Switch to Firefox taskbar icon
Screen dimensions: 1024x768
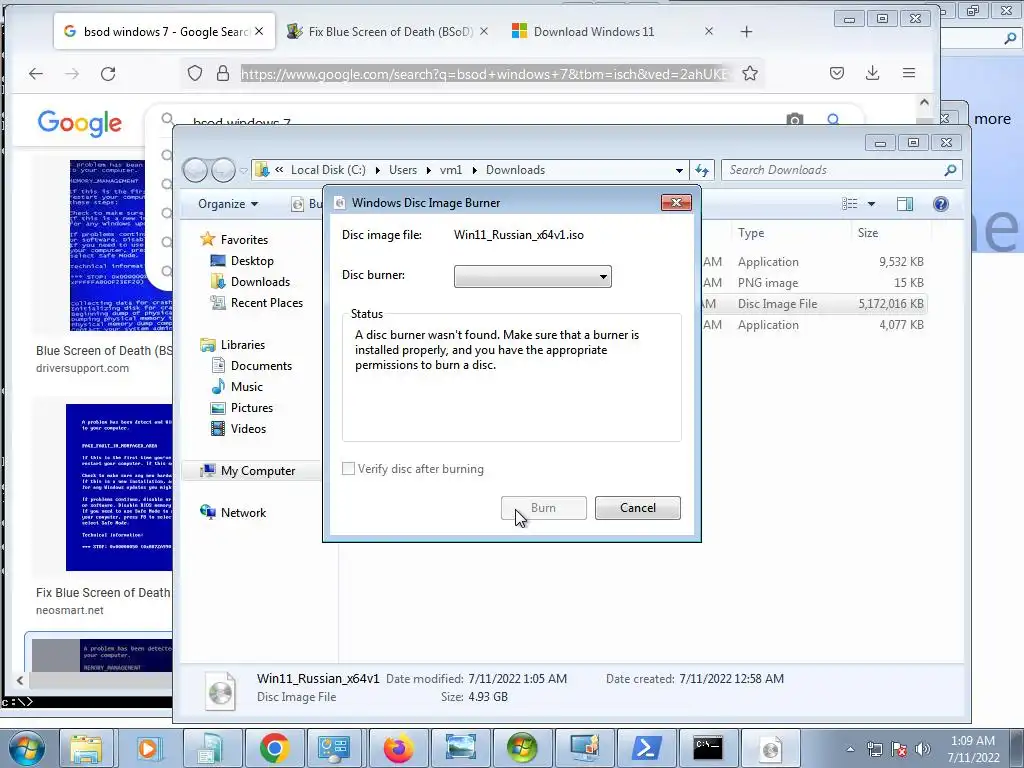pyautogui.click(x=399, y=748)
